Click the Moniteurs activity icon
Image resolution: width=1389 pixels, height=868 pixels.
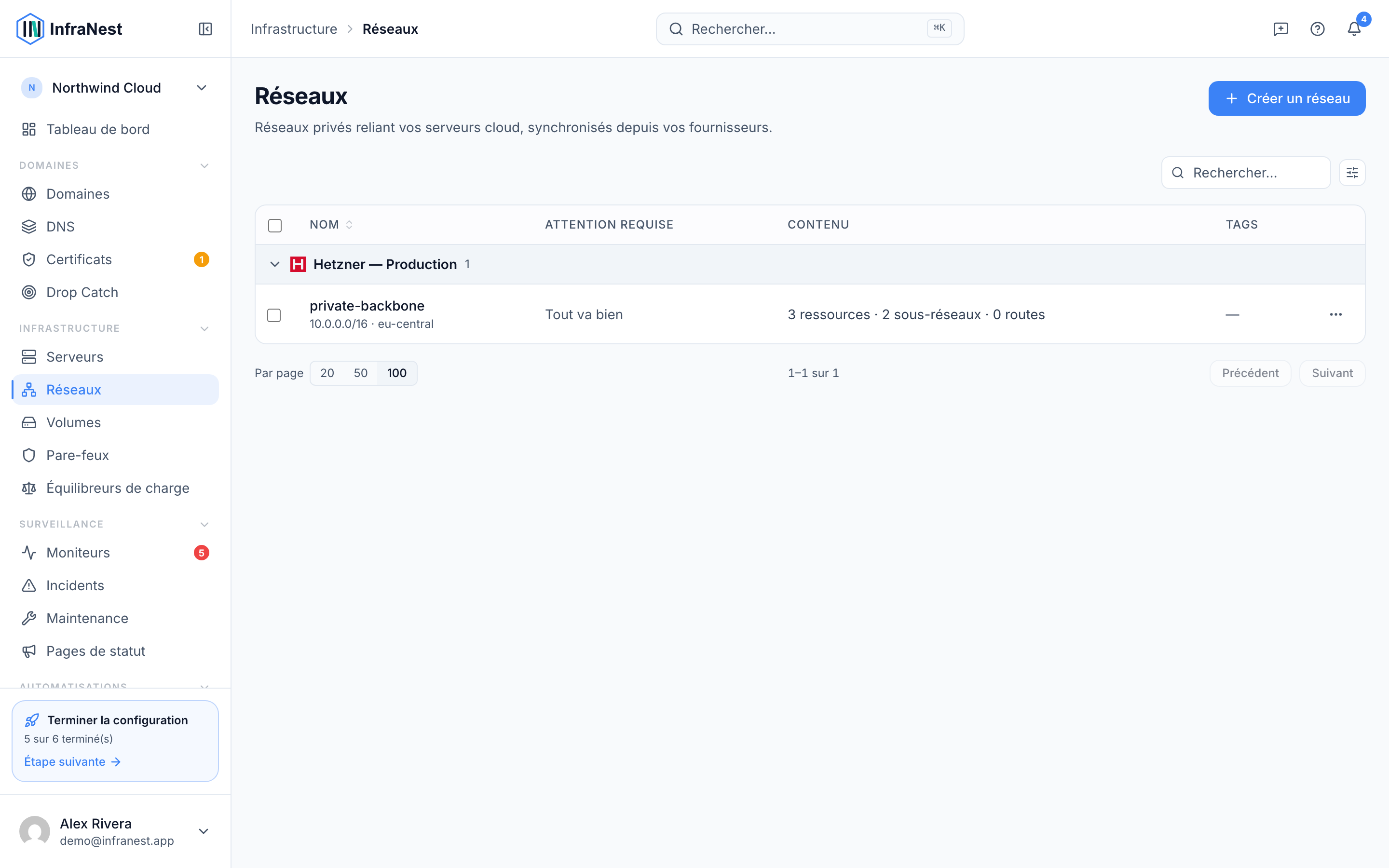click(29, 553)
